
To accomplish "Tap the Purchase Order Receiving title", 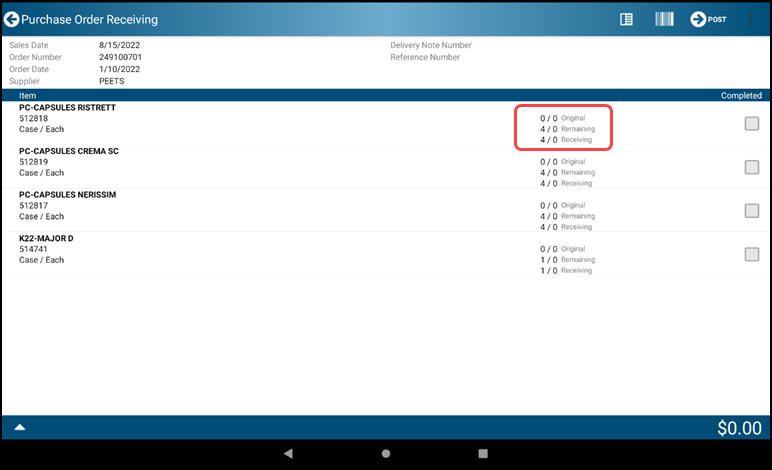I will tap(90, 19).
